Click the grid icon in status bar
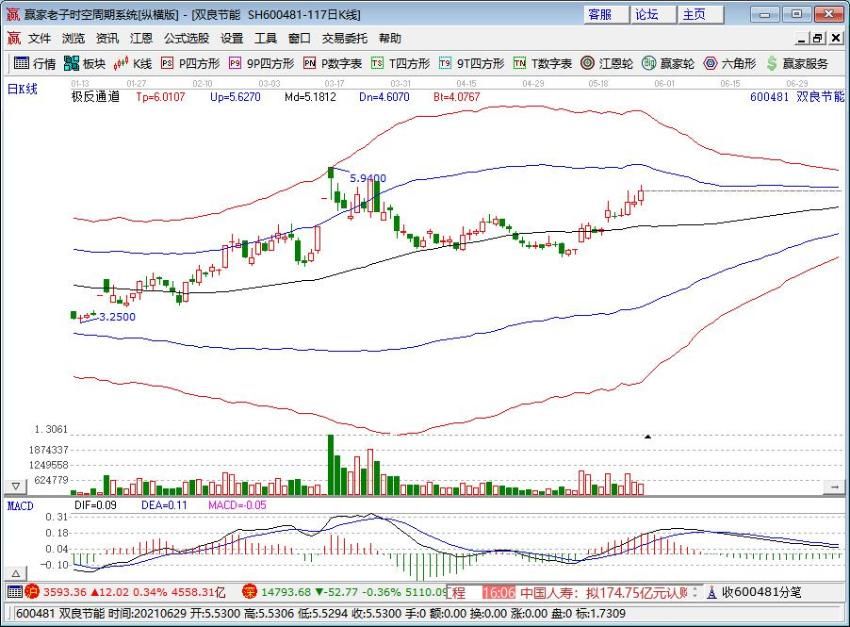Screen dimensions: 850x627 (15, 592)
